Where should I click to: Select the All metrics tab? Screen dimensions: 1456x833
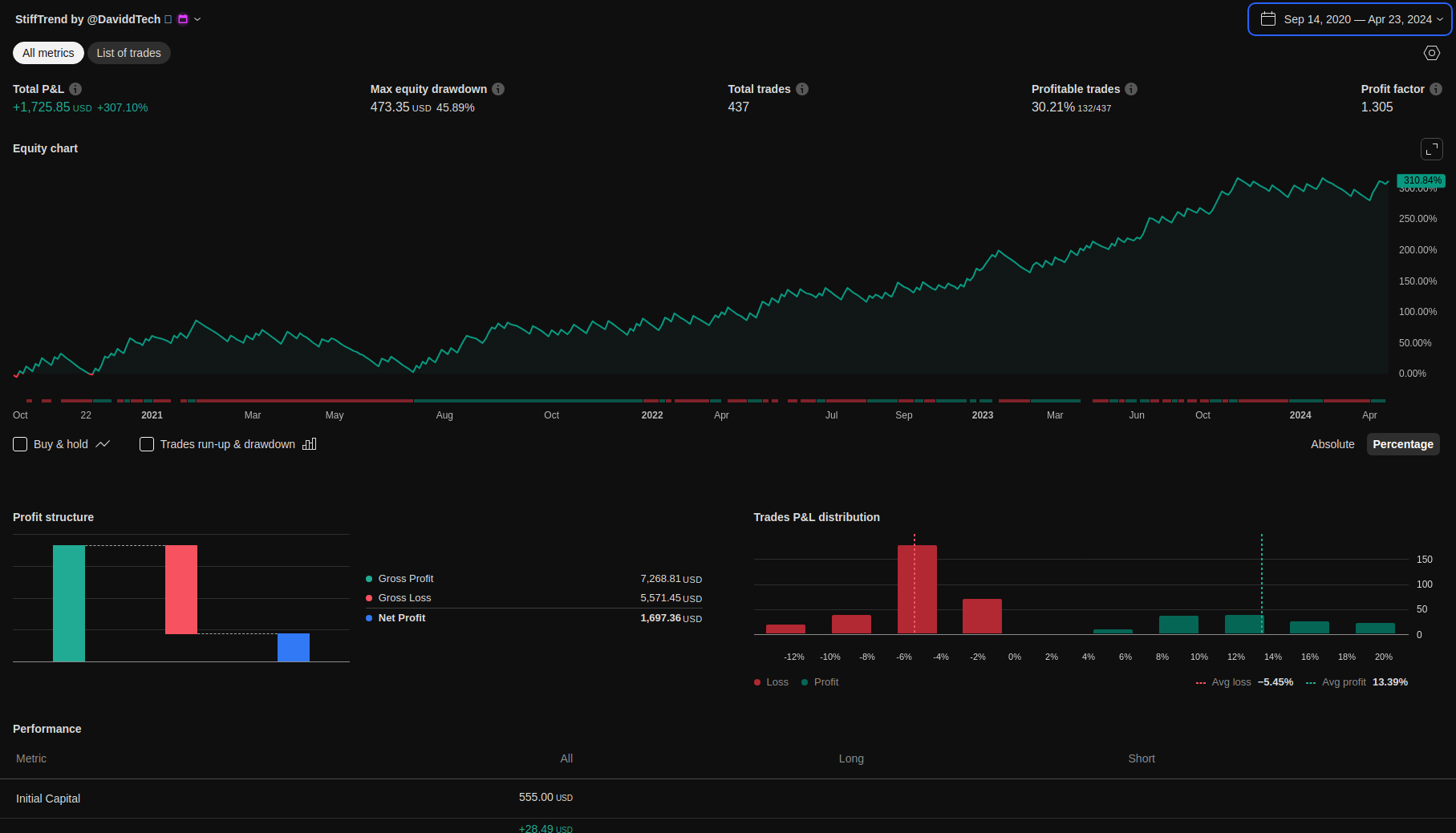(x=48, y=53)
